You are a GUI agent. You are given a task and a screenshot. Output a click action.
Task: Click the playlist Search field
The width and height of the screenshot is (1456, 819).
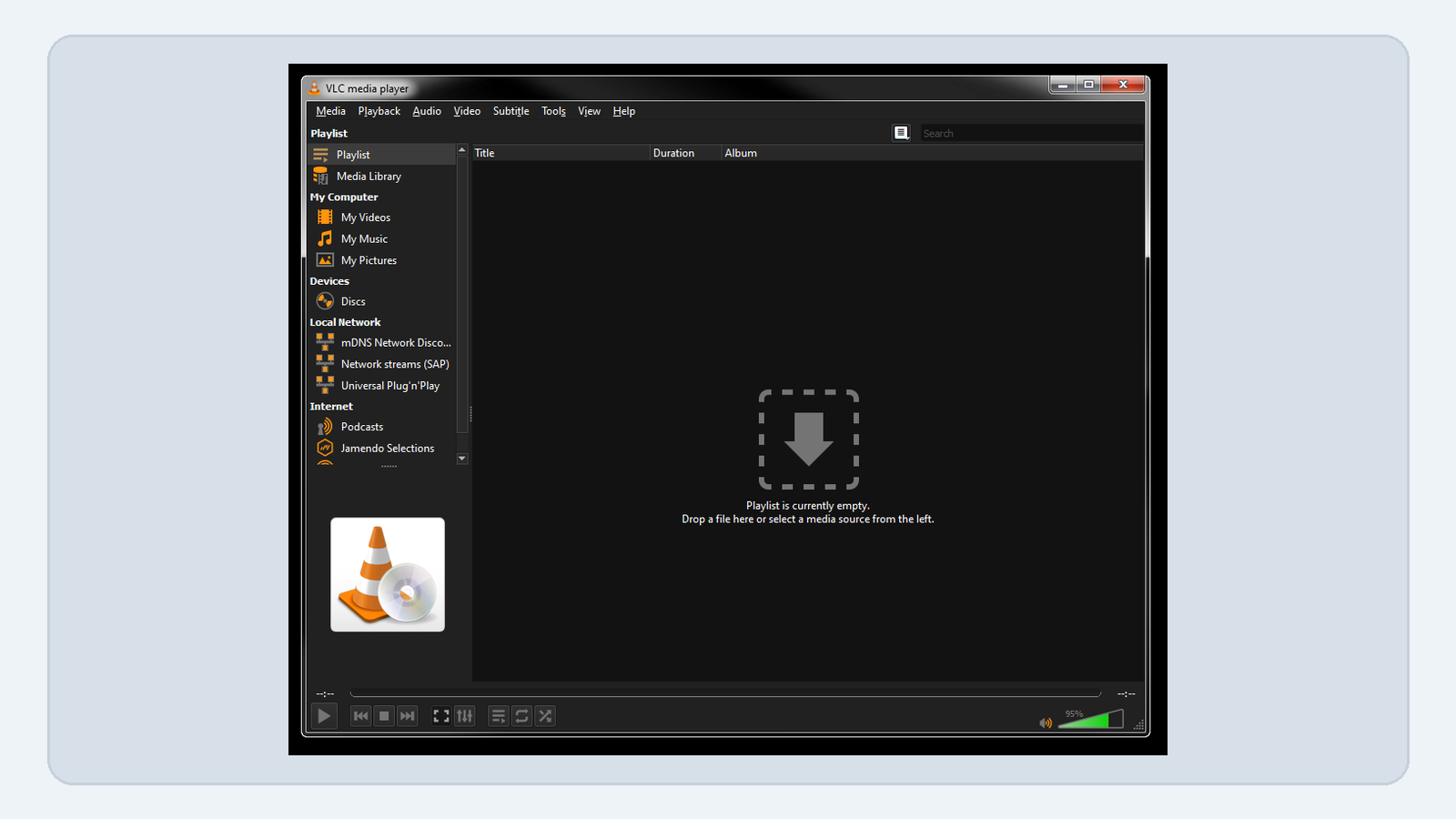coord(1031,133)
